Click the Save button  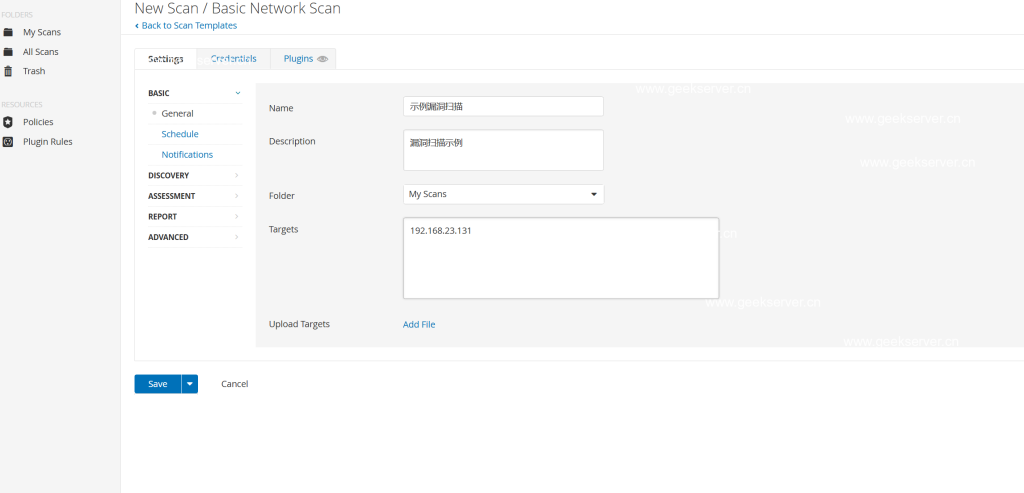pyautogui.click(x=157, y=384)
